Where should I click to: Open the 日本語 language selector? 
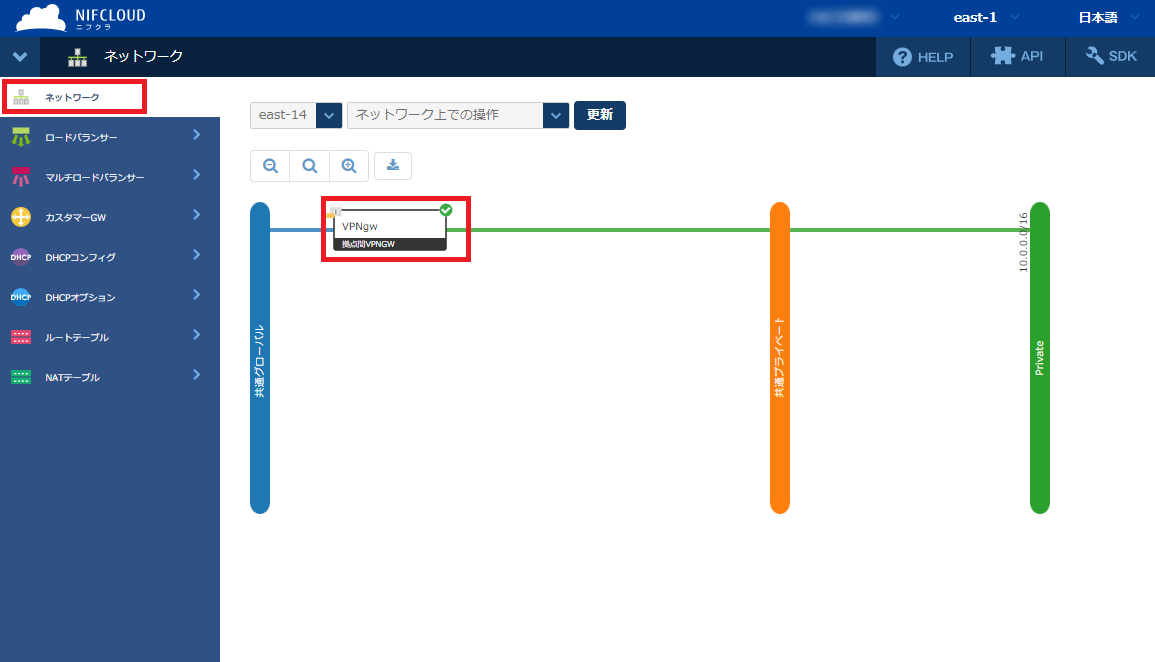click(1107, 17)
